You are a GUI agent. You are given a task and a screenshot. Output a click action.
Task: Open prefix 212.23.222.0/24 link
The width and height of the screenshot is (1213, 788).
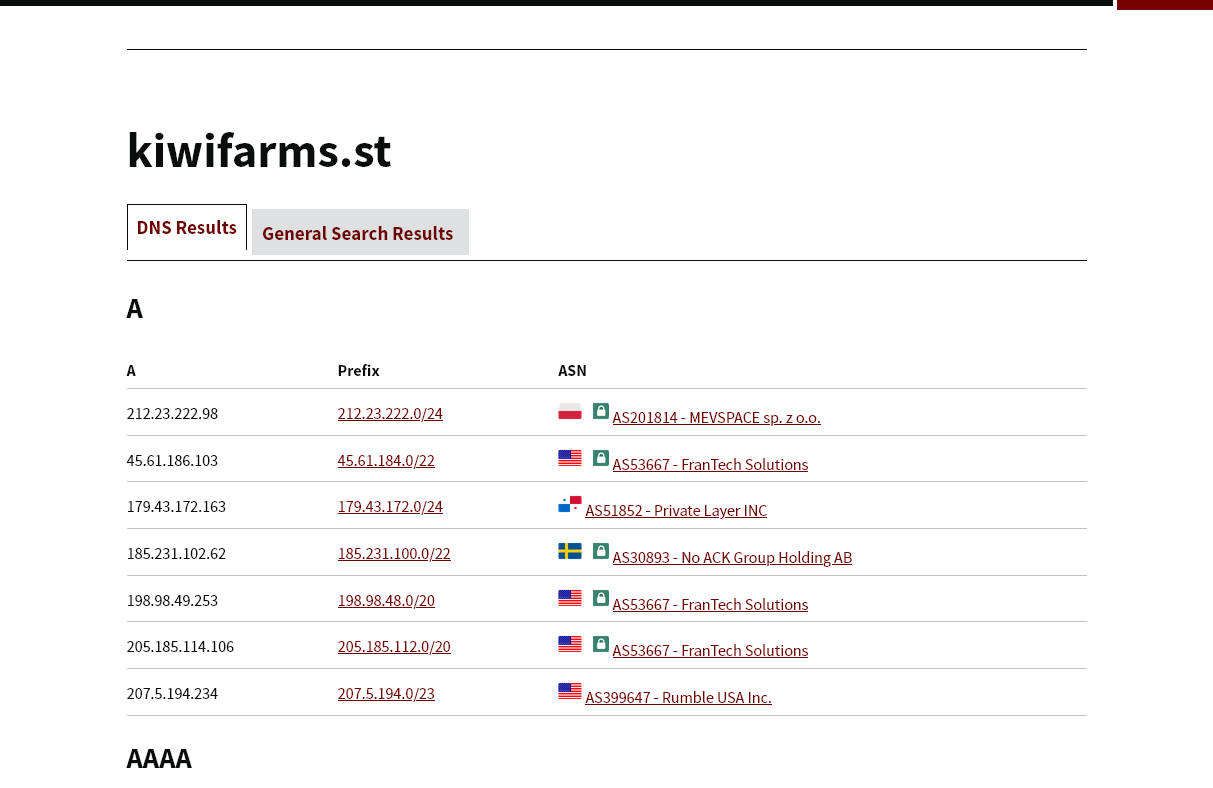click(x=390, y=413)
